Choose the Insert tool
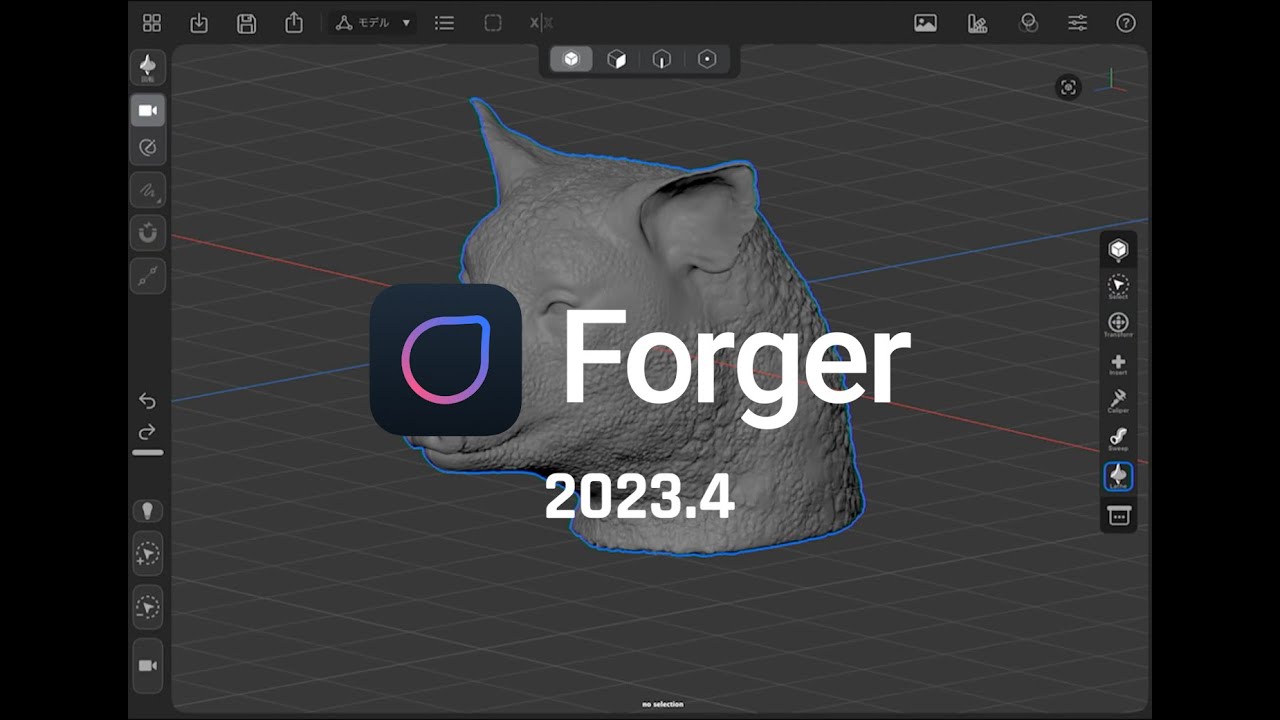The height and width of the screenshot is (720, 1280). [x=1118, y=365]
